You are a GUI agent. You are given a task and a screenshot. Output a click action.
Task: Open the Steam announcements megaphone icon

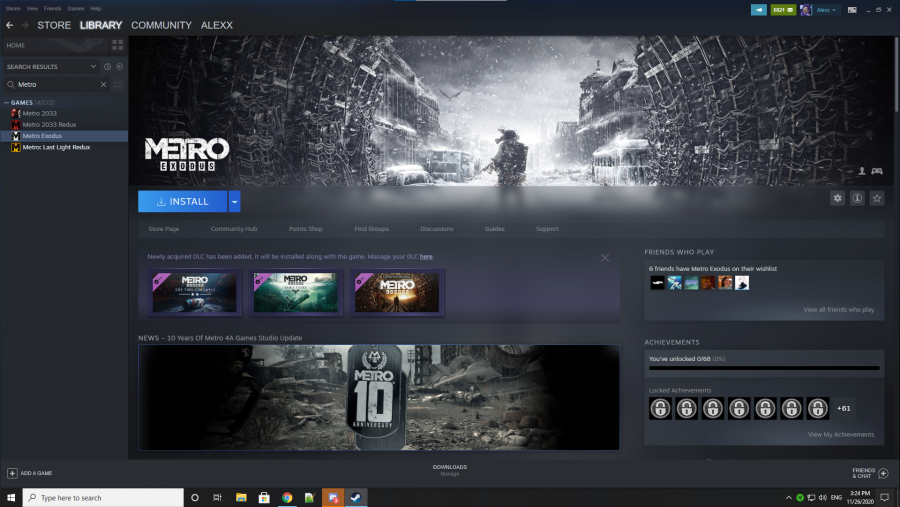pyautogui.click(x=759, y=10)
